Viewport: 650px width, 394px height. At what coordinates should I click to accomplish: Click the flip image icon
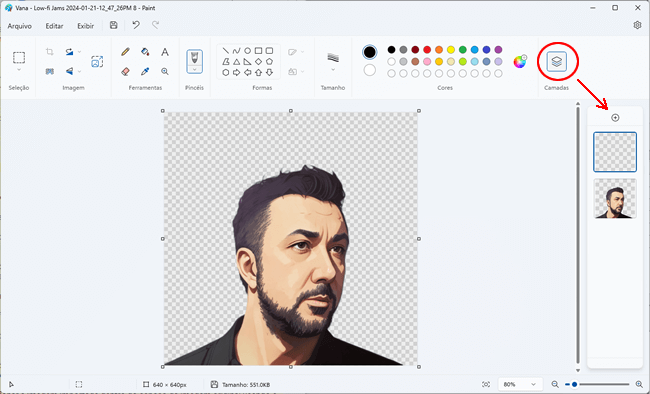pyautogui.click(x=69, y=71)
